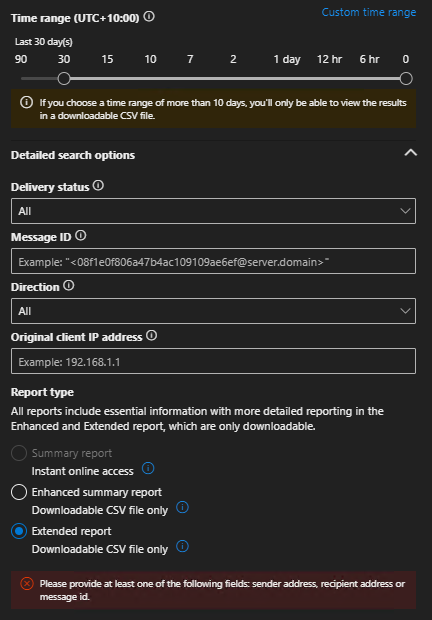Select the Extended report radio button
The width and height of the screenshot is (432, 620).
coord(19,531)
